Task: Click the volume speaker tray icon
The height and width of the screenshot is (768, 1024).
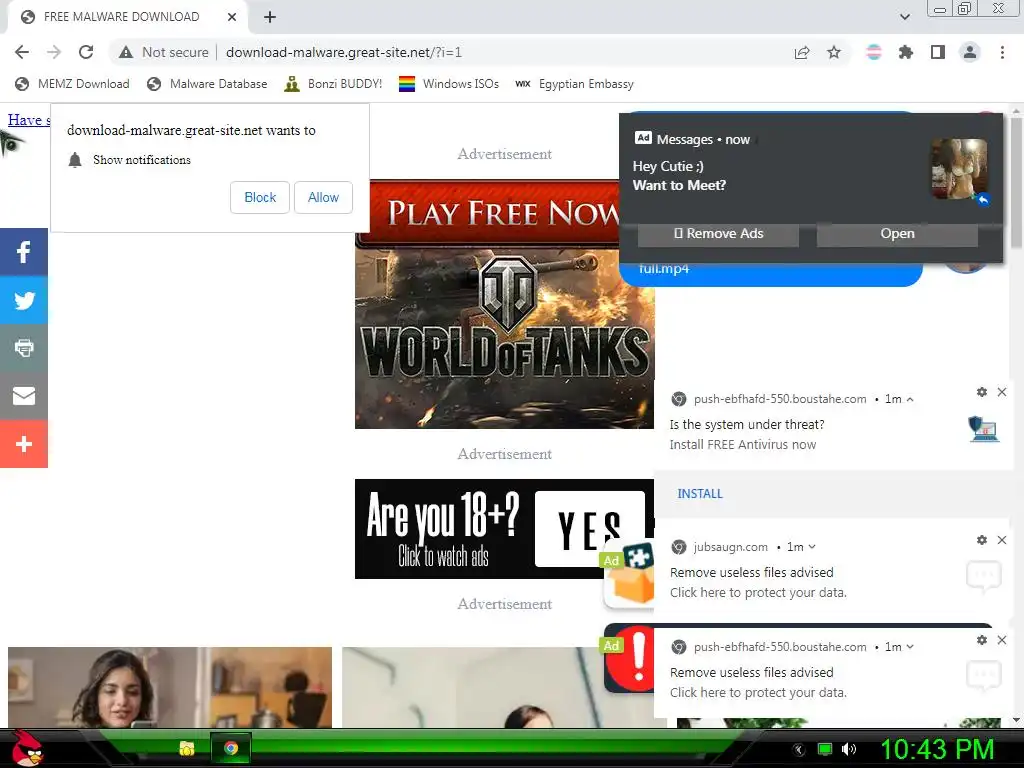Action: click(x=849, y=749)
